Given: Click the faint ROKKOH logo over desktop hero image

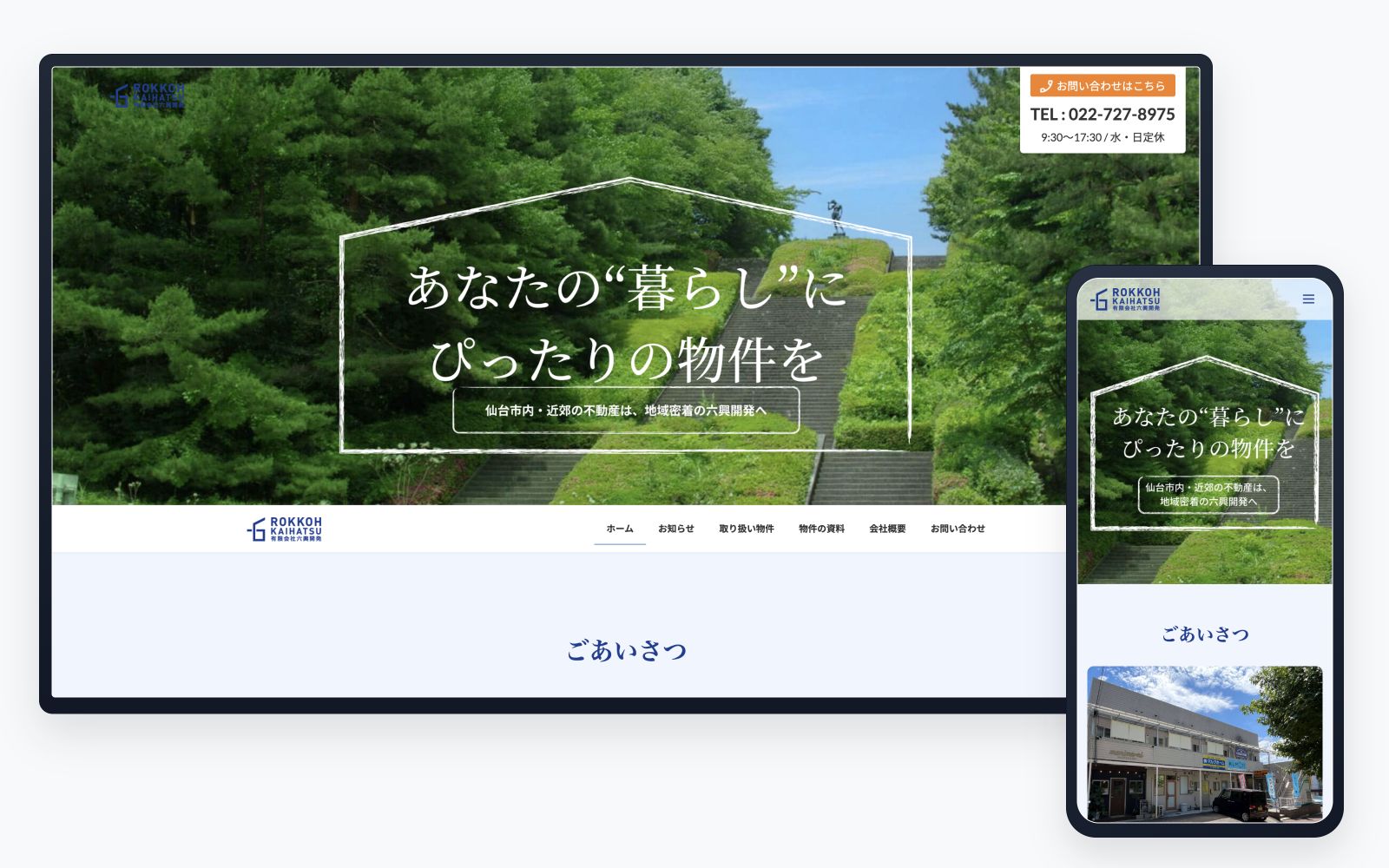Looking at the screenshot, I should click(149, 95).
